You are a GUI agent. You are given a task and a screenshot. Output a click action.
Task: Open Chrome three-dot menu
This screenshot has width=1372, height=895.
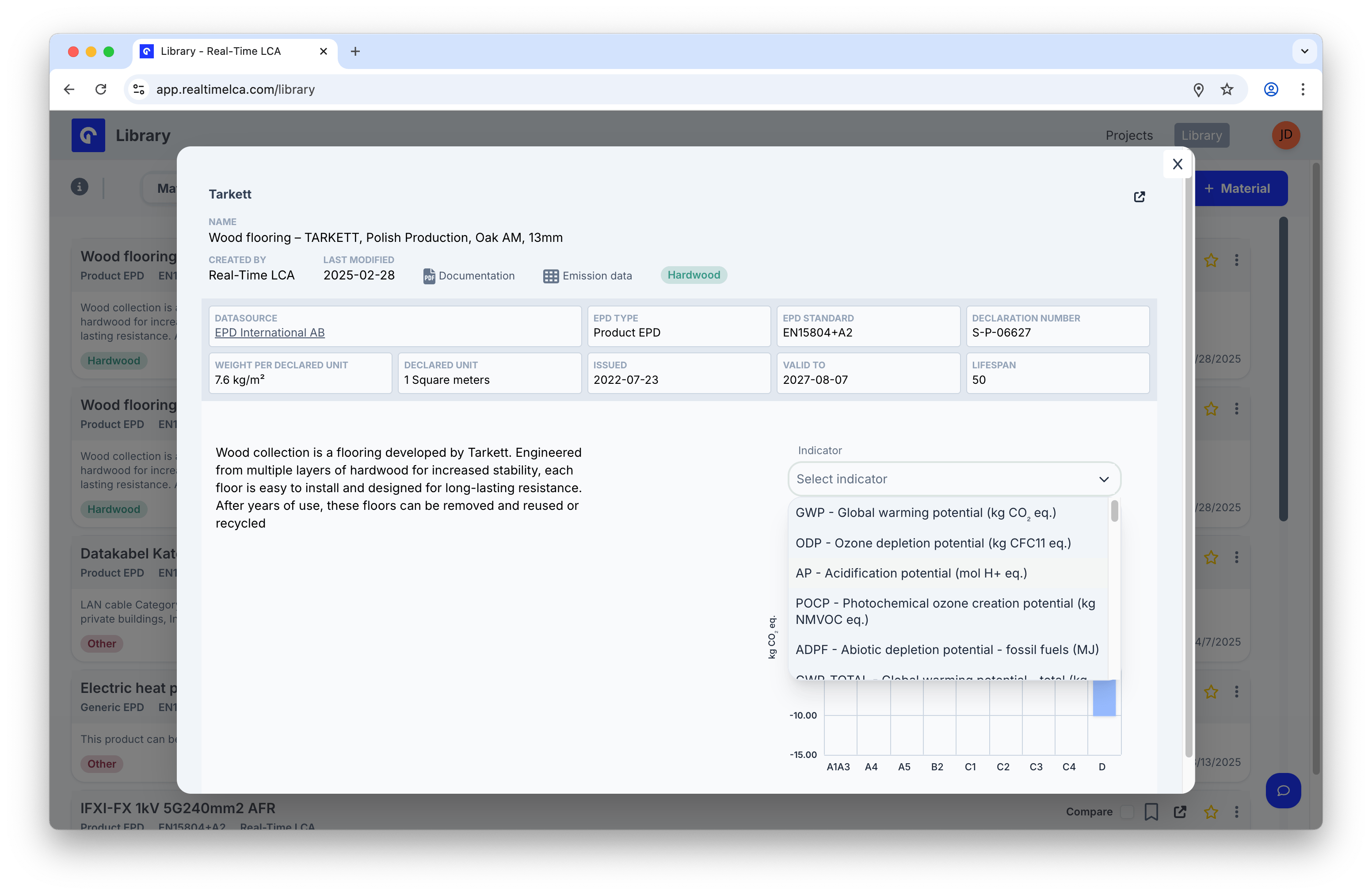pyautogui.click(x=1303, y=89)
